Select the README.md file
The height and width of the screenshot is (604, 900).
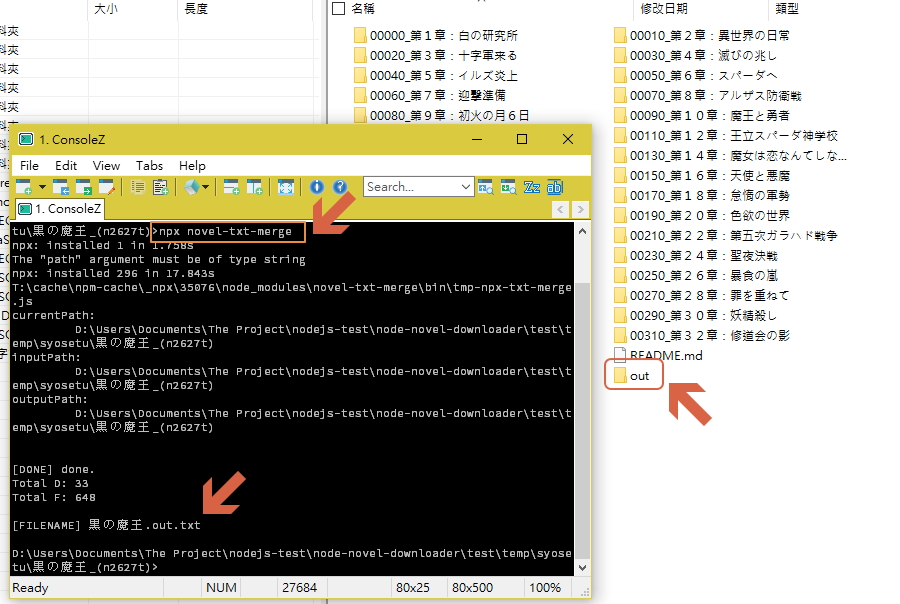(658, 355)
